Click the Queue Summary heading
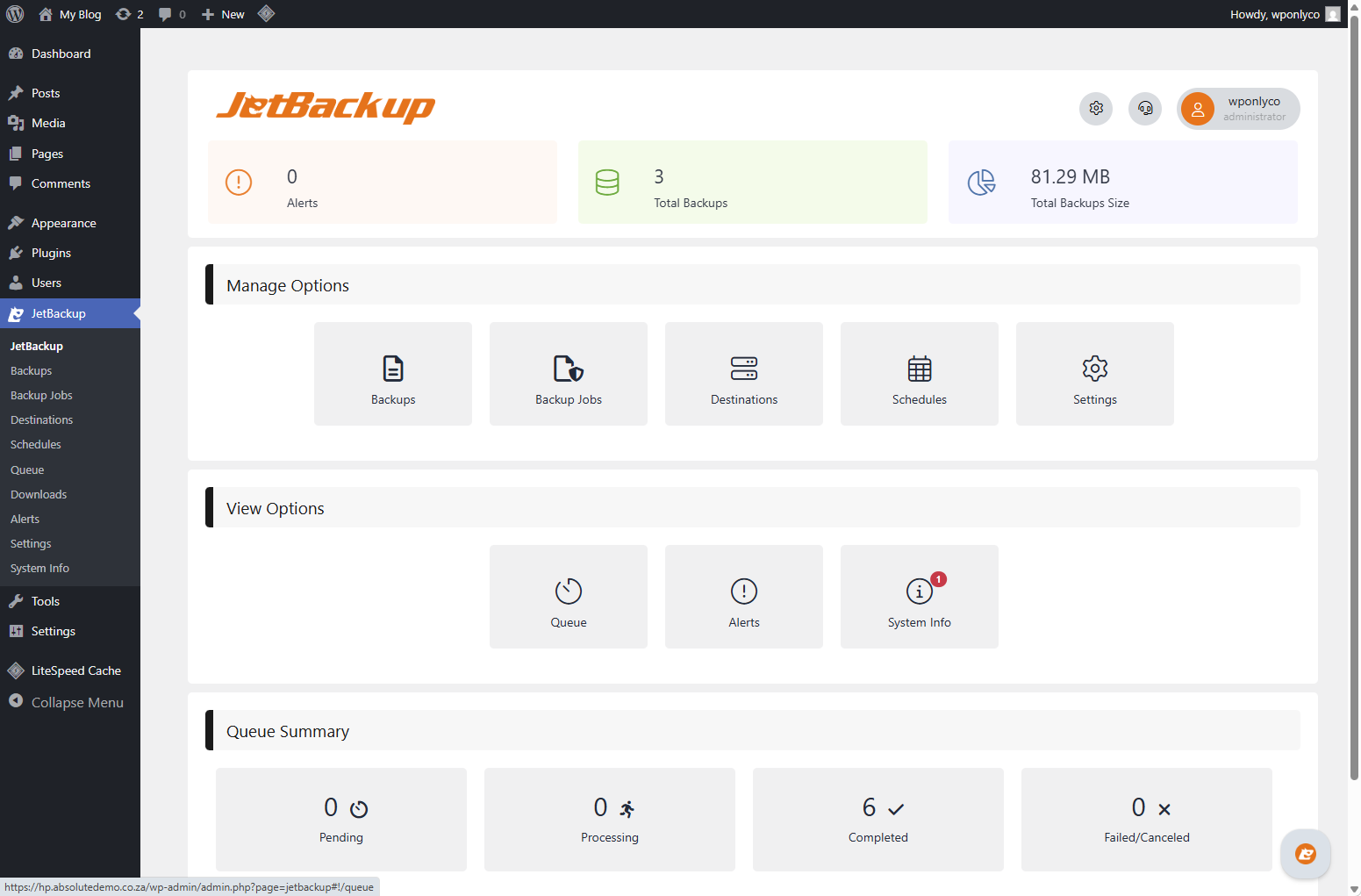Viewport: 1361px width, 896px height. pos(288,731)
